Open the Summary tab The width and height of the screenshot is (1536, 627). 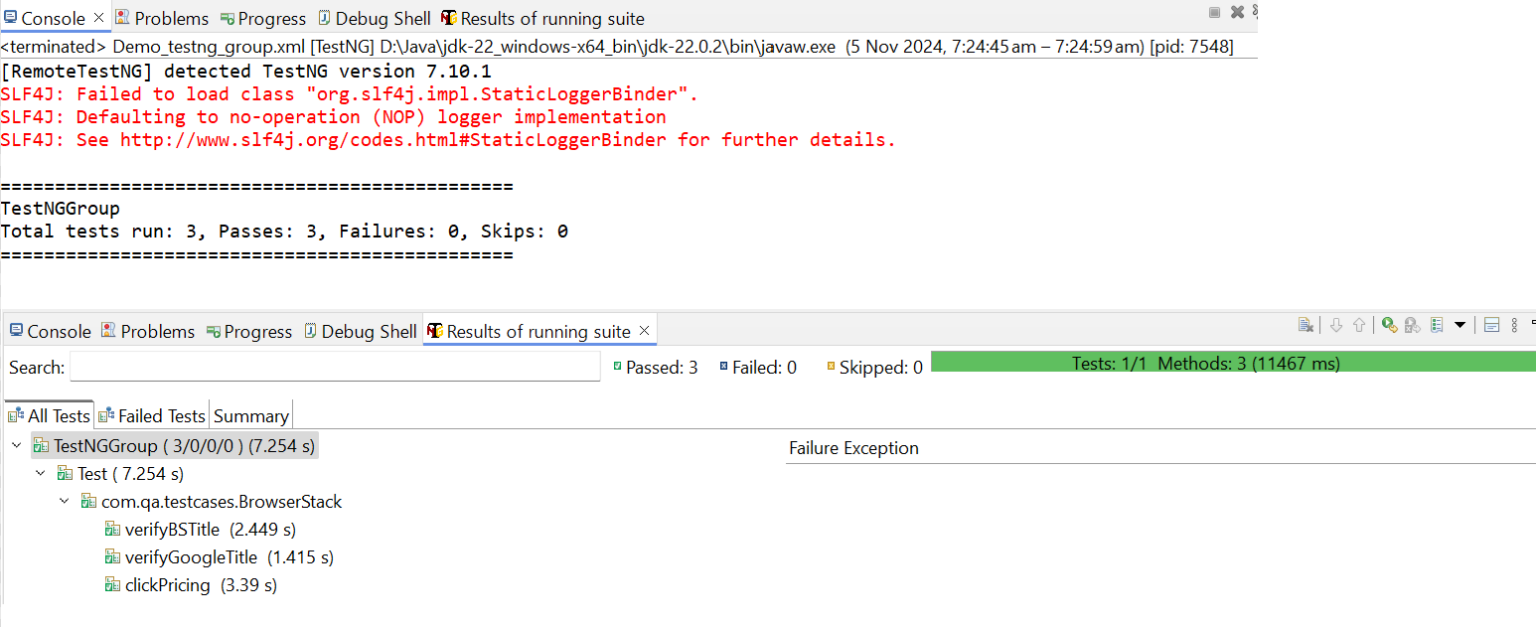tap(251, 416)
